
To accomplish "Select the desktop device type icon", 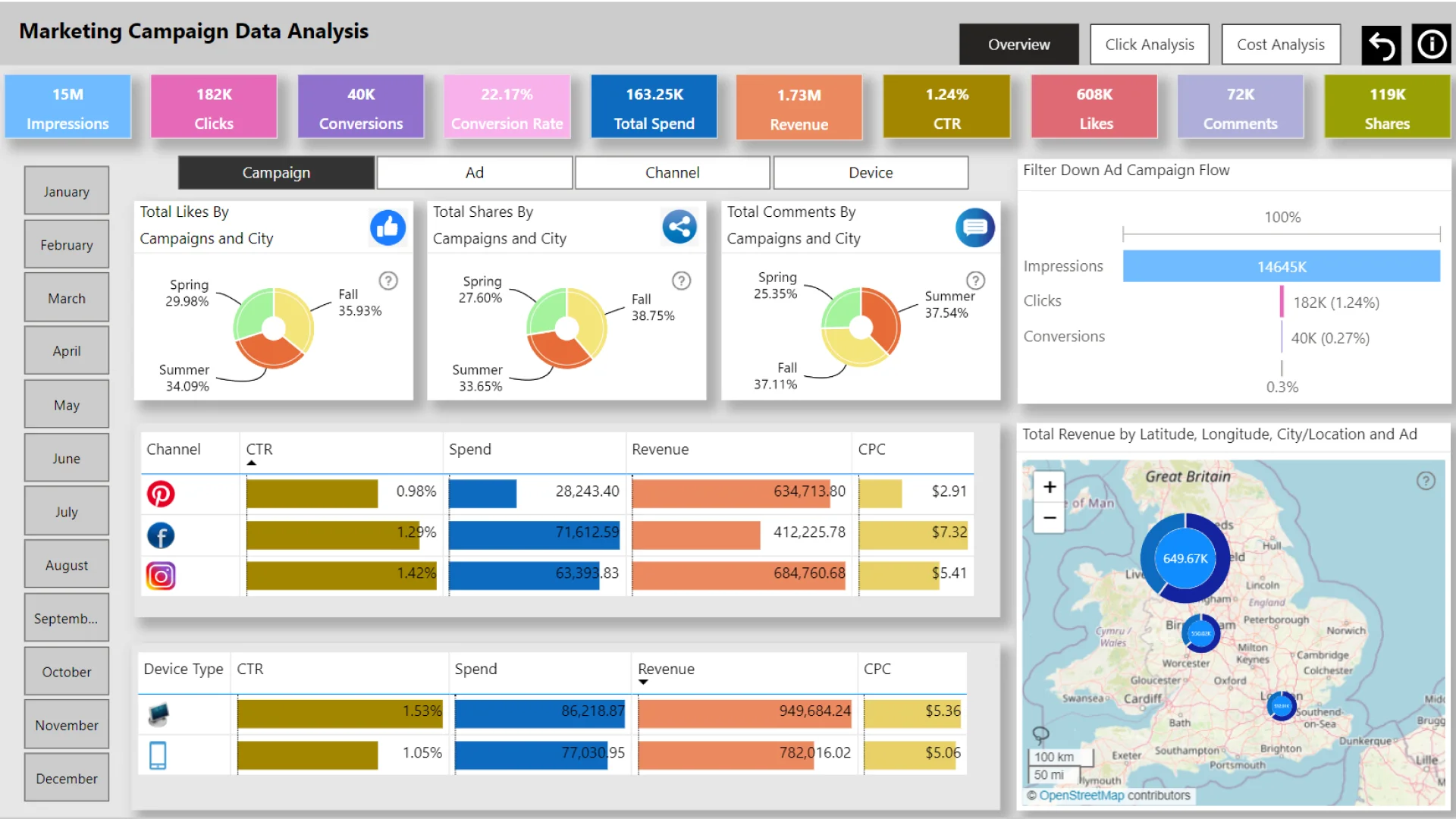I will click(158, 714).
